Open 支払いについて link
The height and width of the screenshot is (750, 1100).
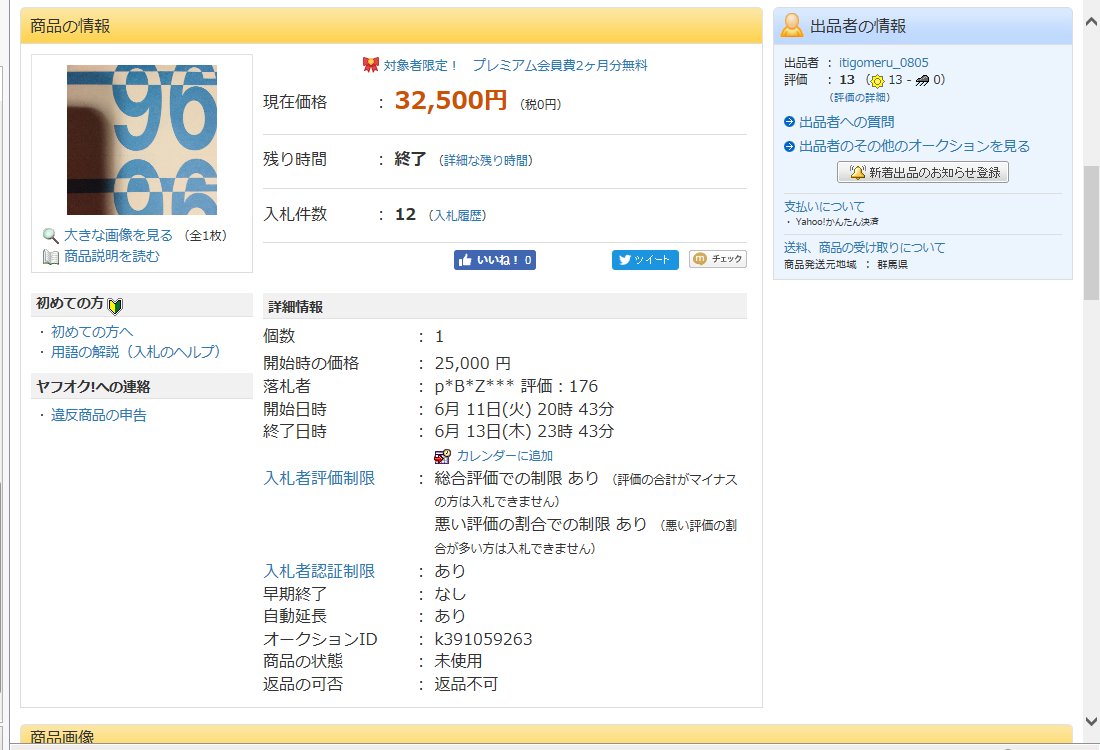(x=824, y=206)
